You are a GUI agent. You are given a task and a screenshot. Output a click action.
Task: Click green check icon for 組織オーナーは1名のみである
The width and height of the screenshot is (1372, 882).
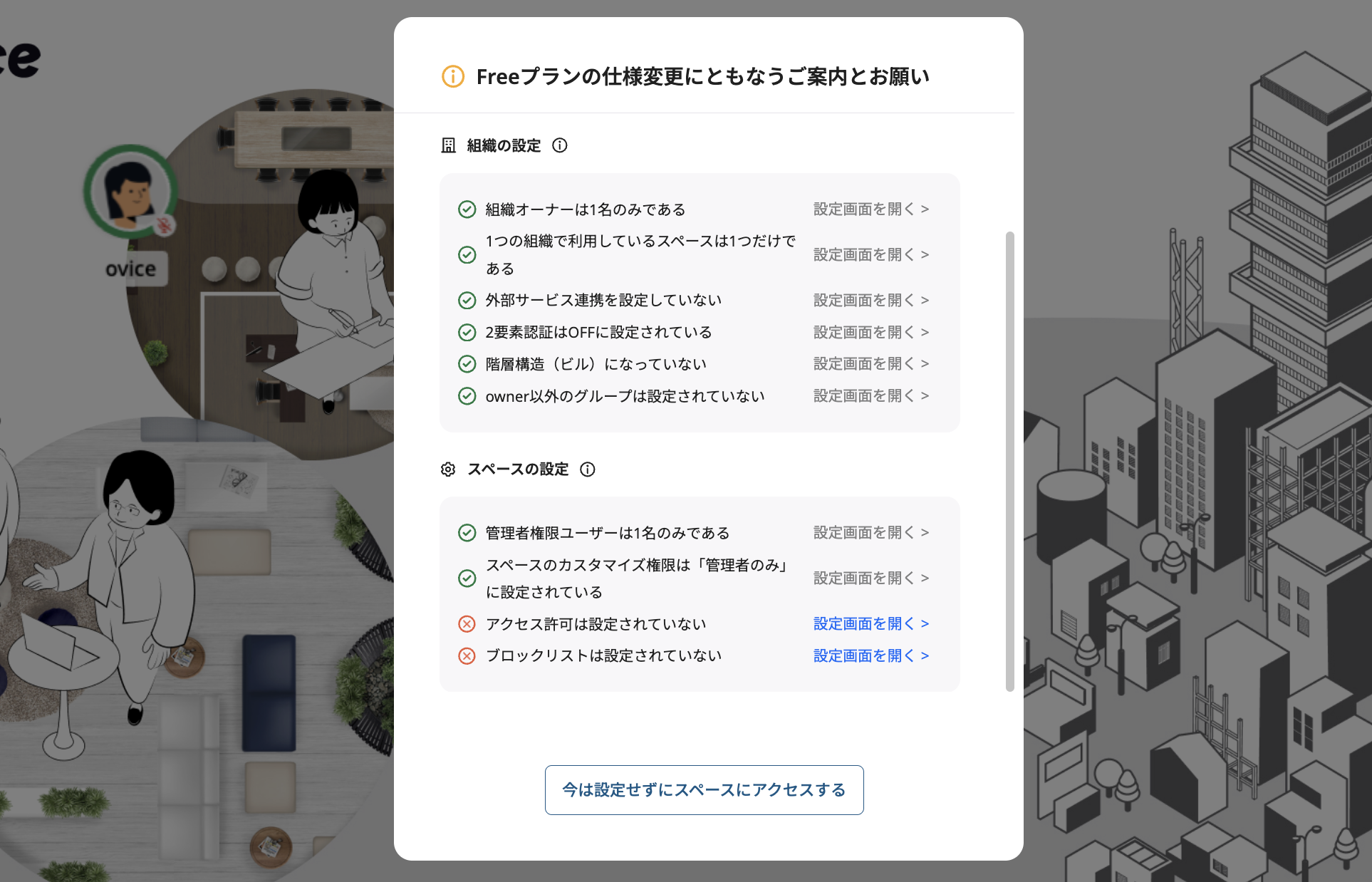tap(467, 209)
